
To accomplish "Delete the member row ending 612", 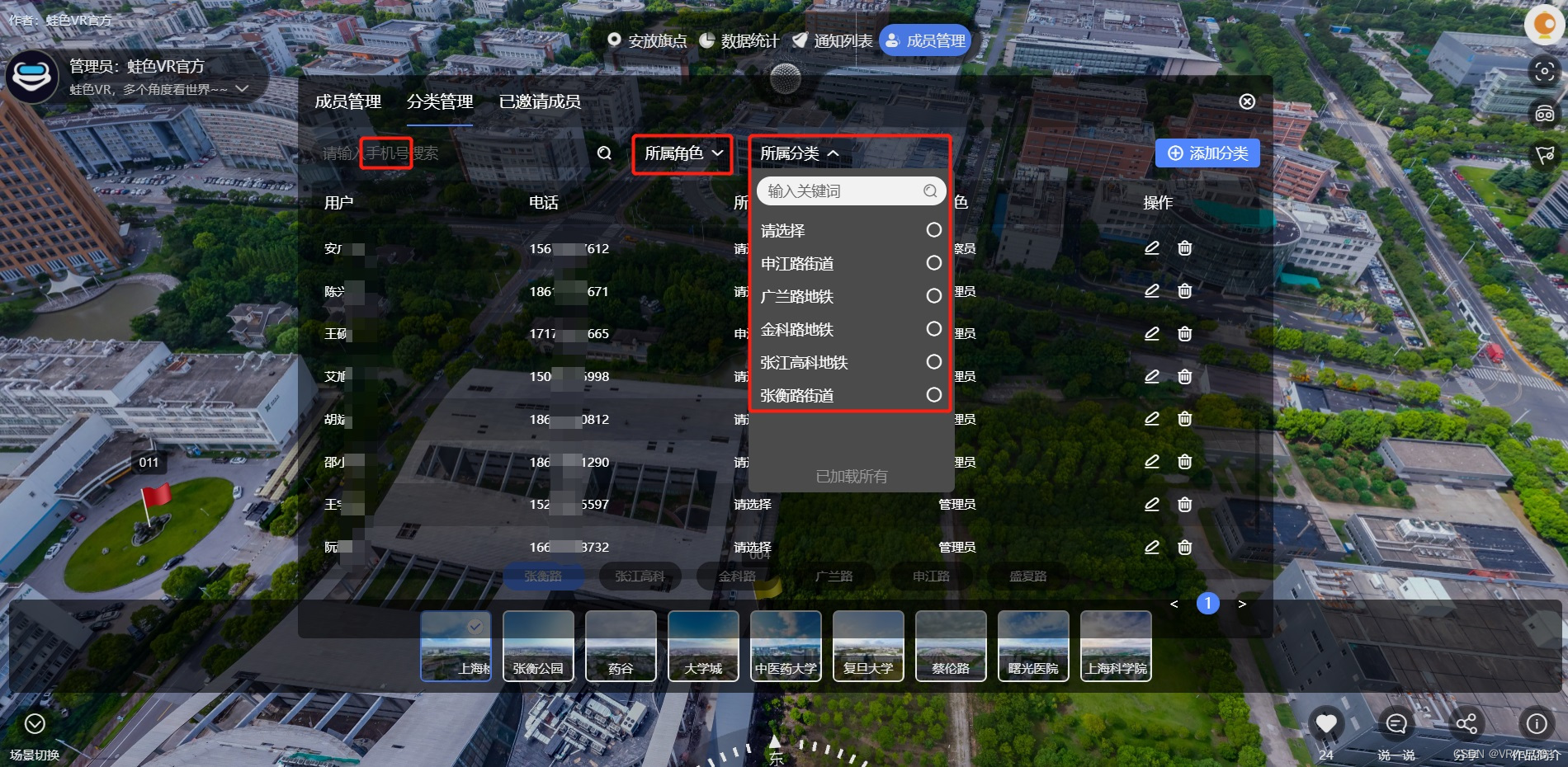I will 1184,248.
